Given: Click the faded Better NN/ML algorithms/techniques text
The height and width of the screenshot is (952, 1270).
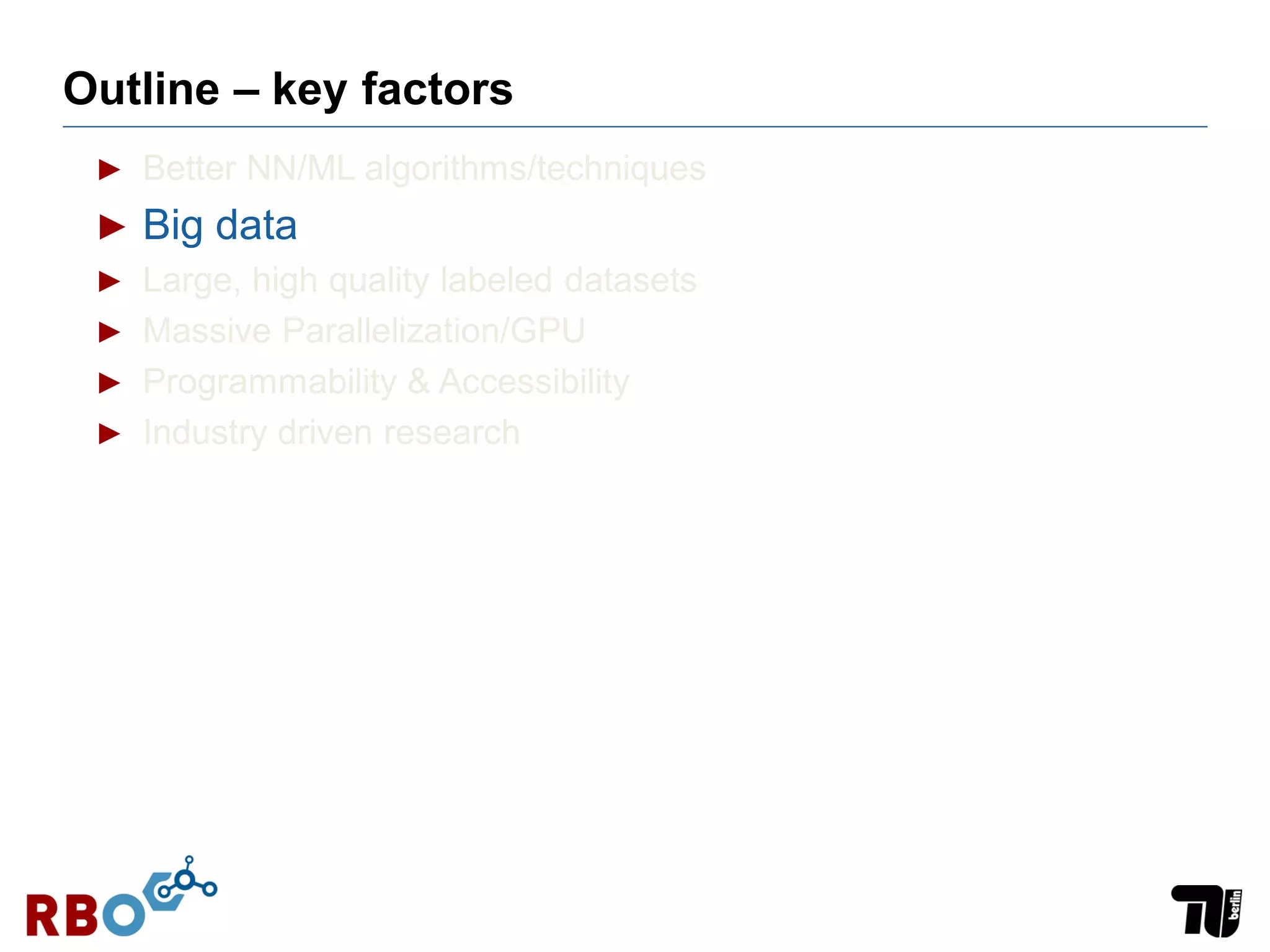Looking at the screenshot, I should tap(424, 169).
